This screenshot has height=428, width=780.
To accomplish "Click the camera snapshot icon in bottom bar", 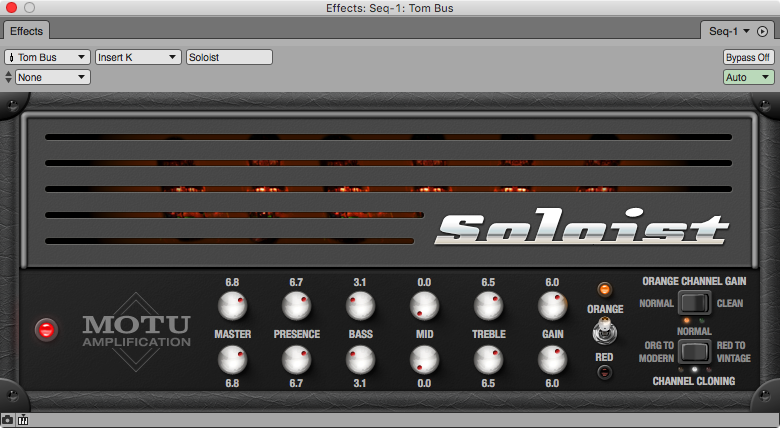I will (x=7, y=420).
